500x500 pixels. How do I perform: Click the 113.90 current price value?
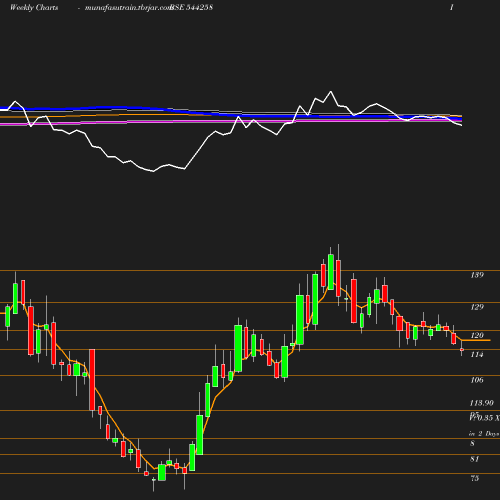481,403
